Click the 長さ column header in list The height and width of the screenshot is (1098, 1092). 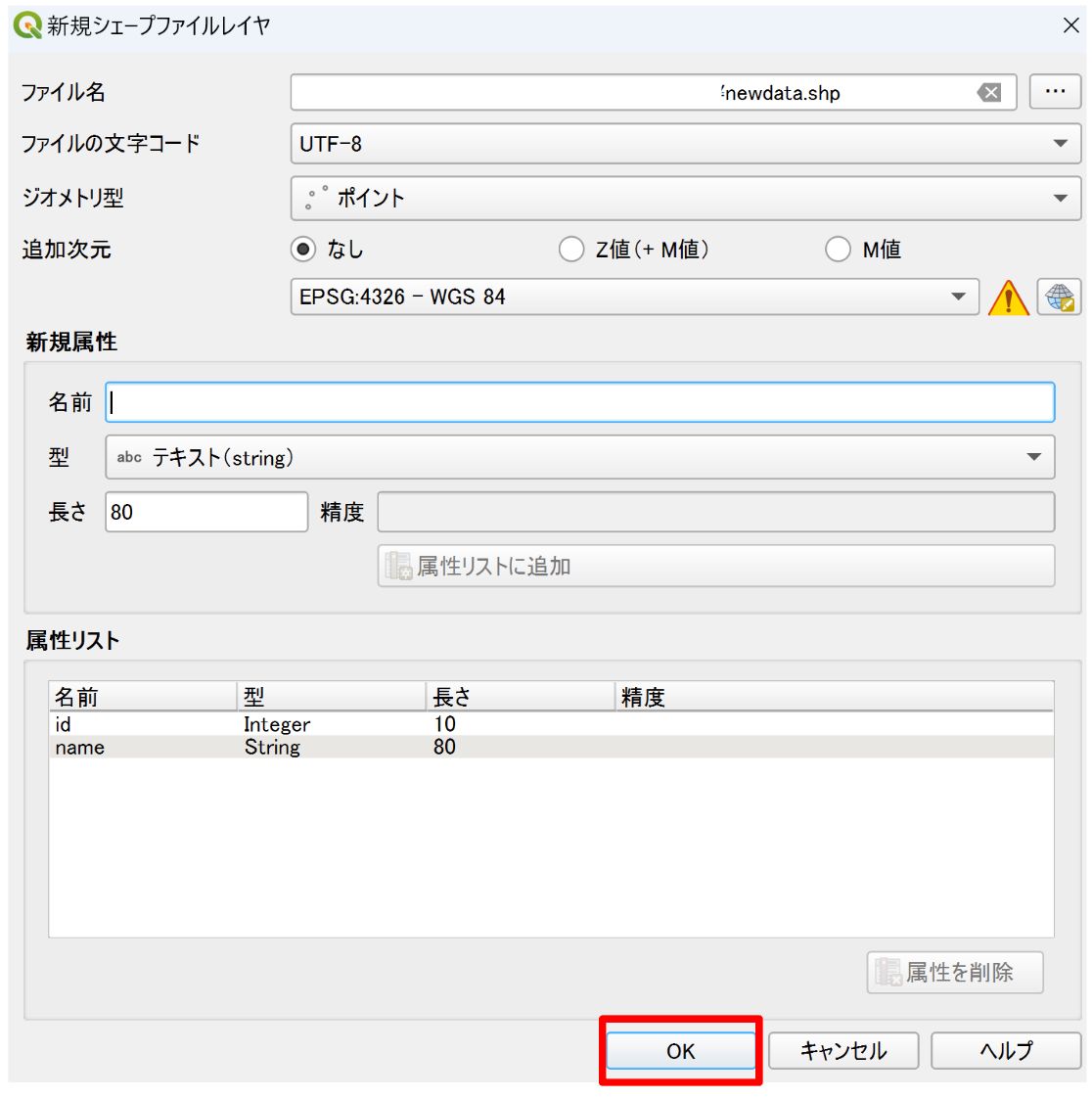point(521,697)
